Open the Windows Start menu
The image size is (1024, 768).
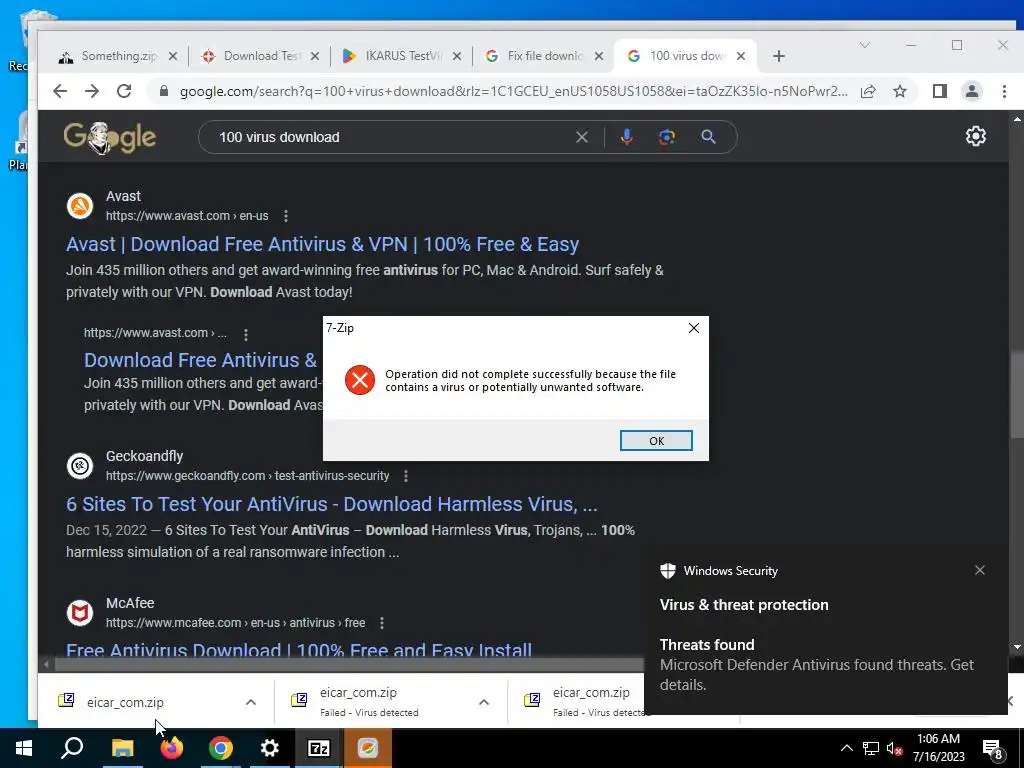(24, 748)
